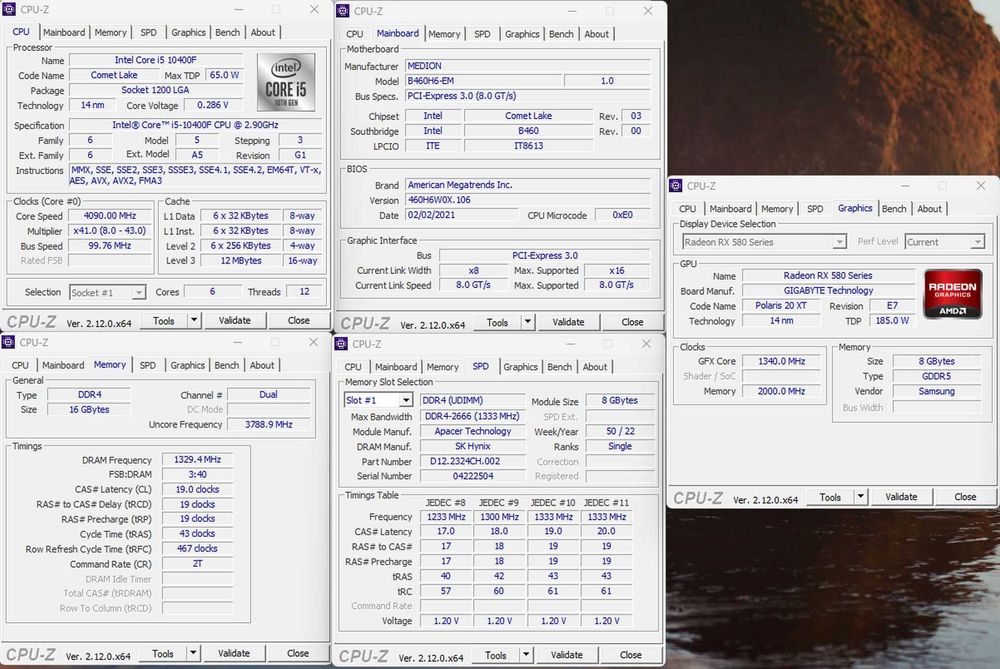Click CPU-Z app icon in Memory window title bar
This screenshot has height=669, width=1000.
[8, 342]
